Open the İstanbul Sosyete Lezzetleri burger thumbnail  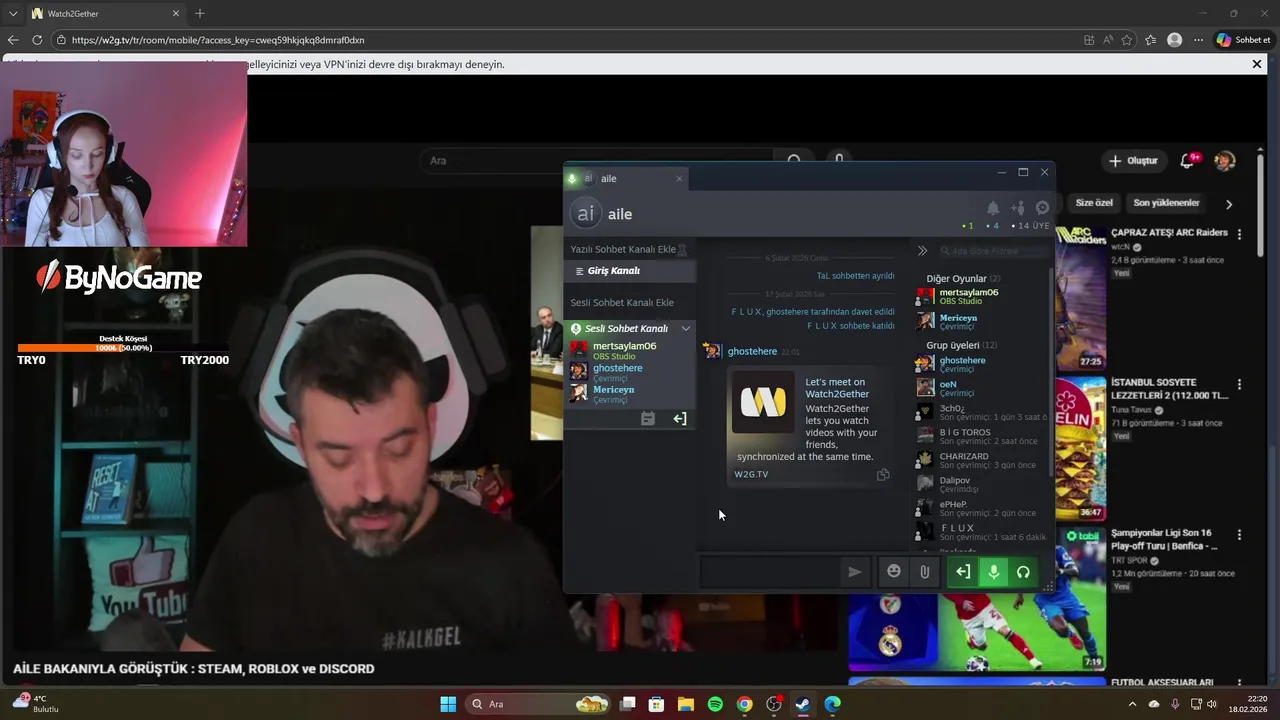point(1081,448)
